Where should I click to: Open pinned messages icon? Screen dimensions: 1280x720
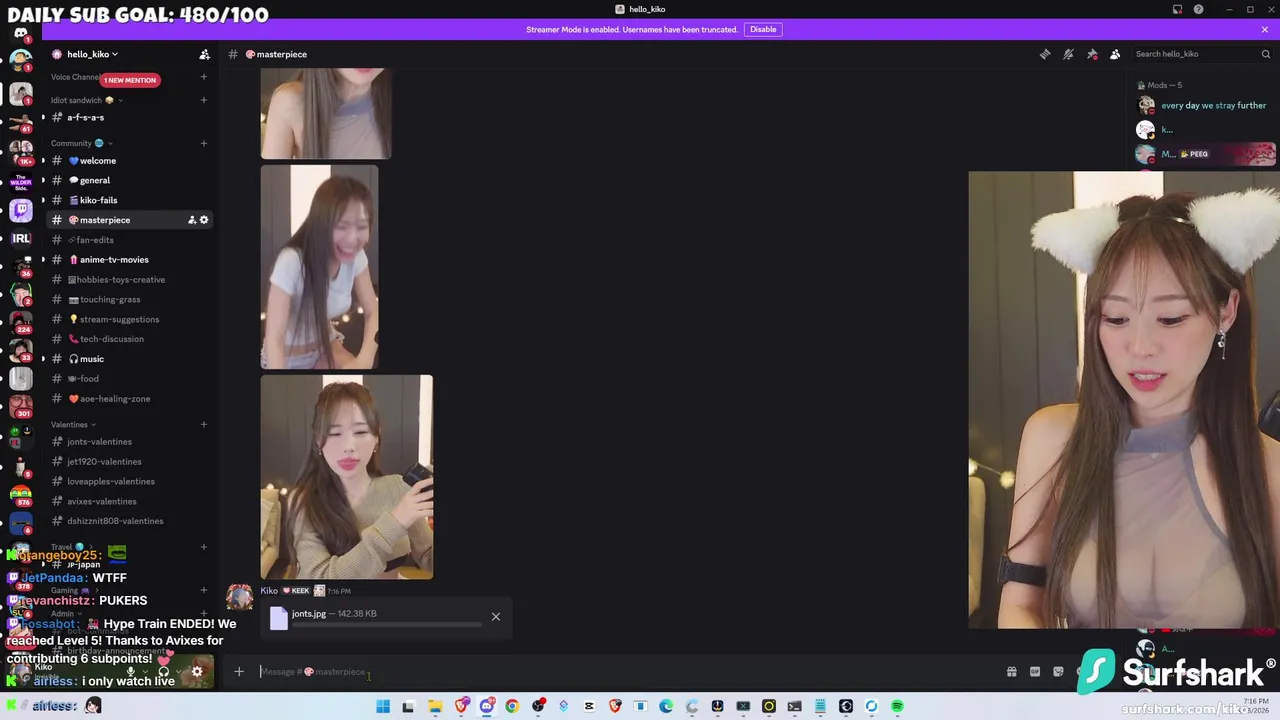point(1092,54)
